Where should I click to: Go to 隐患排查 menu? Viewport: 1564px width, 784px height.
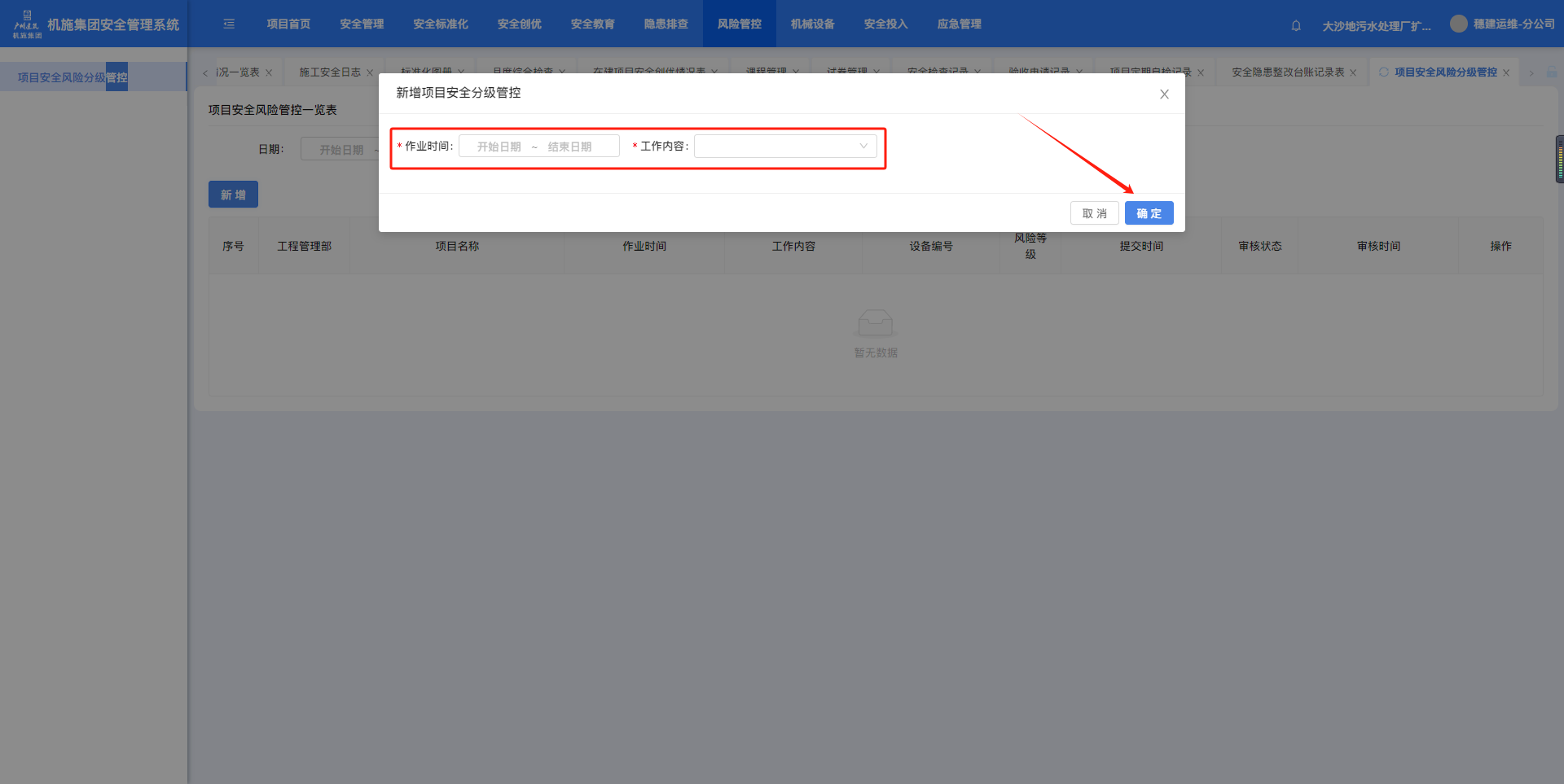tap(666, 24)
